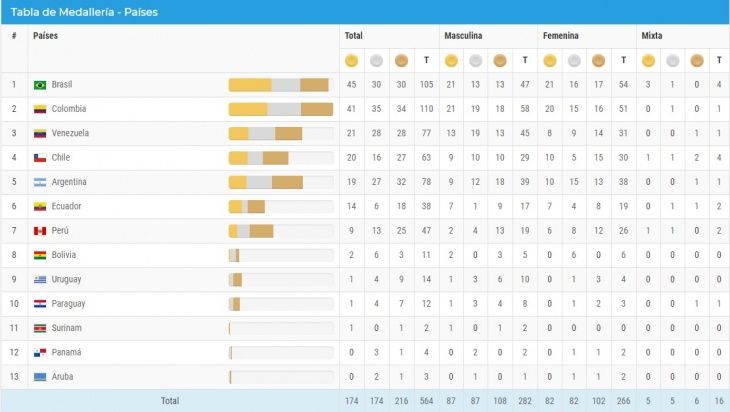This screenshot has width=730, height=412.
Task: Click the gold medal icon under Mixta
Action: [x=647, y=60]
